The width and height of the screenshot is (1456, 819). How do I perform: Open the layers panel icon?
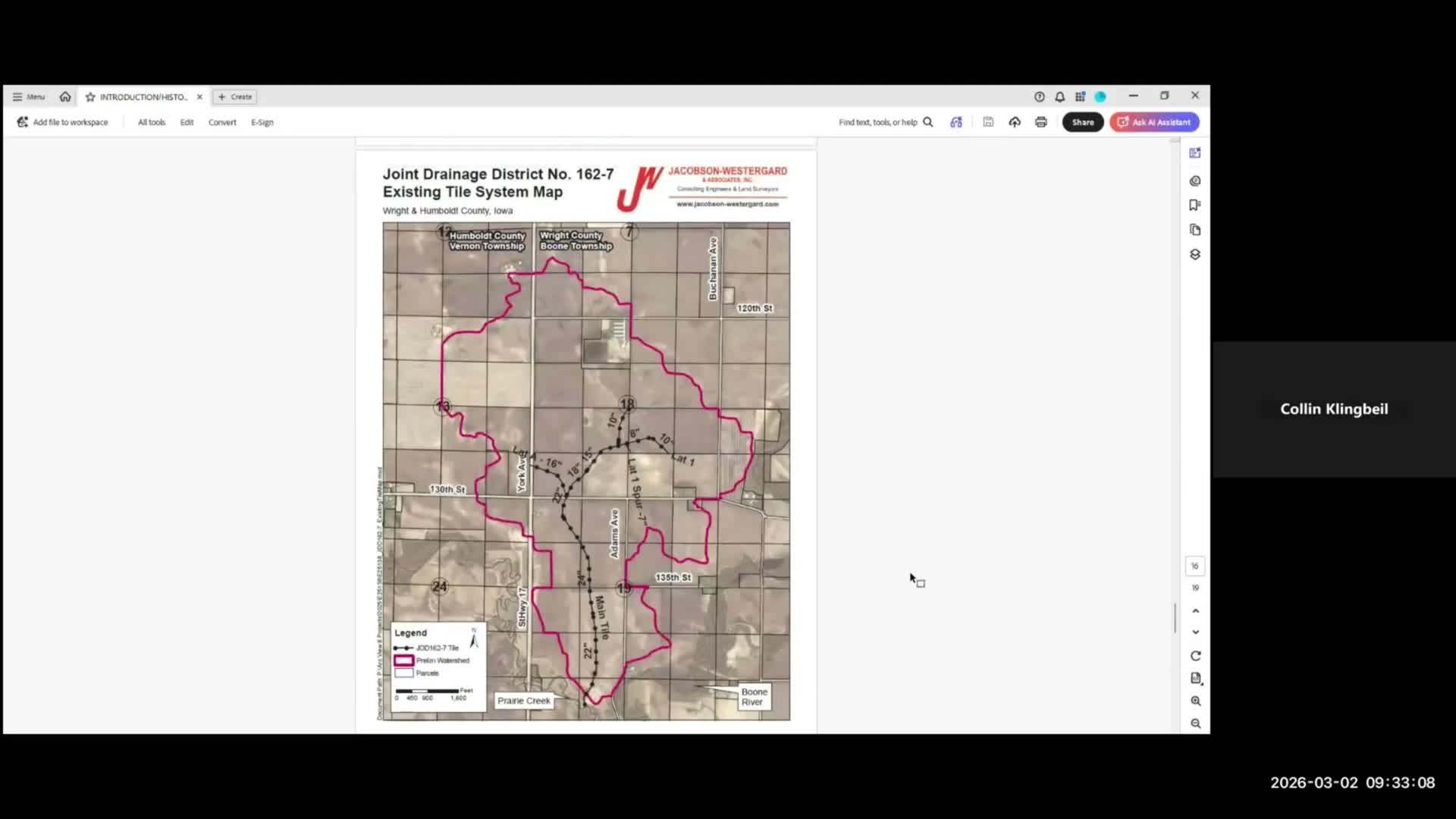tap(1195, 255)
